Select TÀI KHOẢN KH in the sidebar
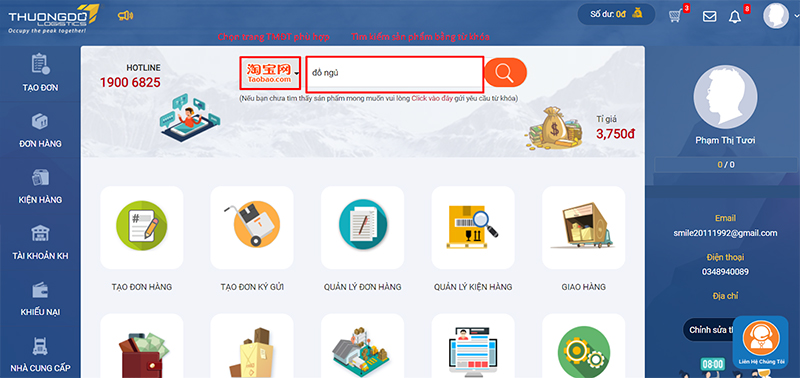The image size is (800, 378). [x=40, y=242]
